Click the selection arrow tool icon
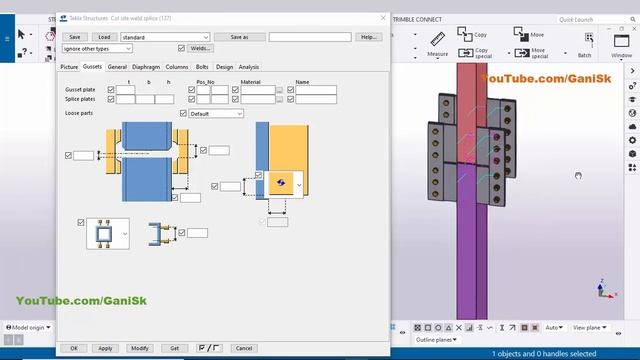 21,34
